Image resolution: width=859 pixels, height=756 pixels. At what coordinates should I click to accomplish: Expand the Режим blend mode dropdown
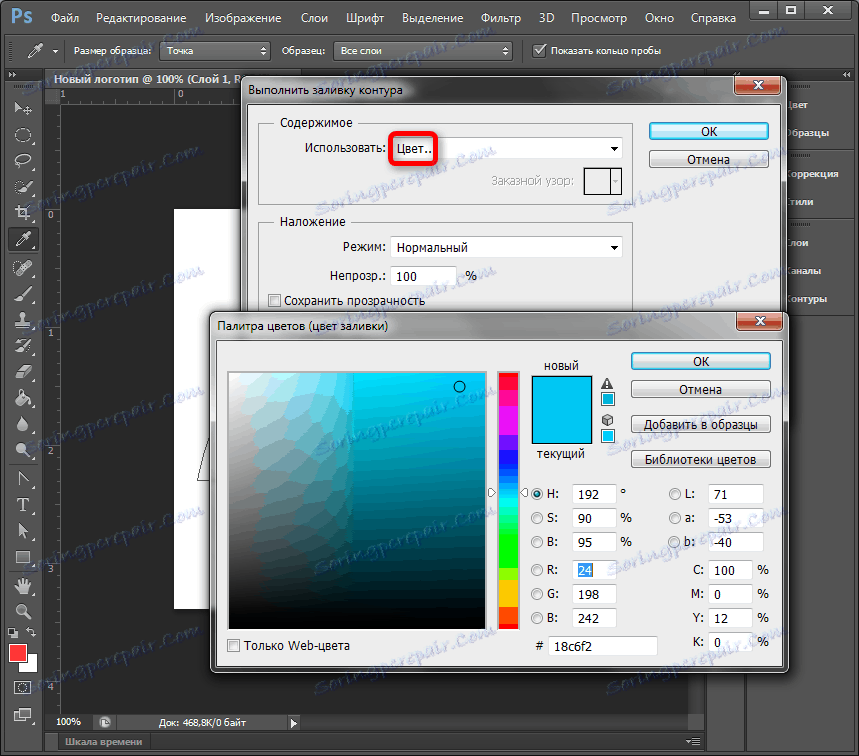505,247
